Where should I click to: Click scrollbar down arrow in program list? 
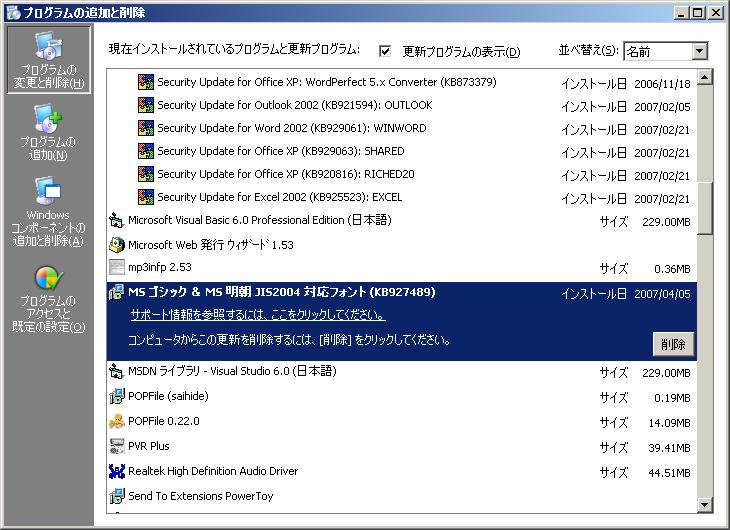coord(705,505)
